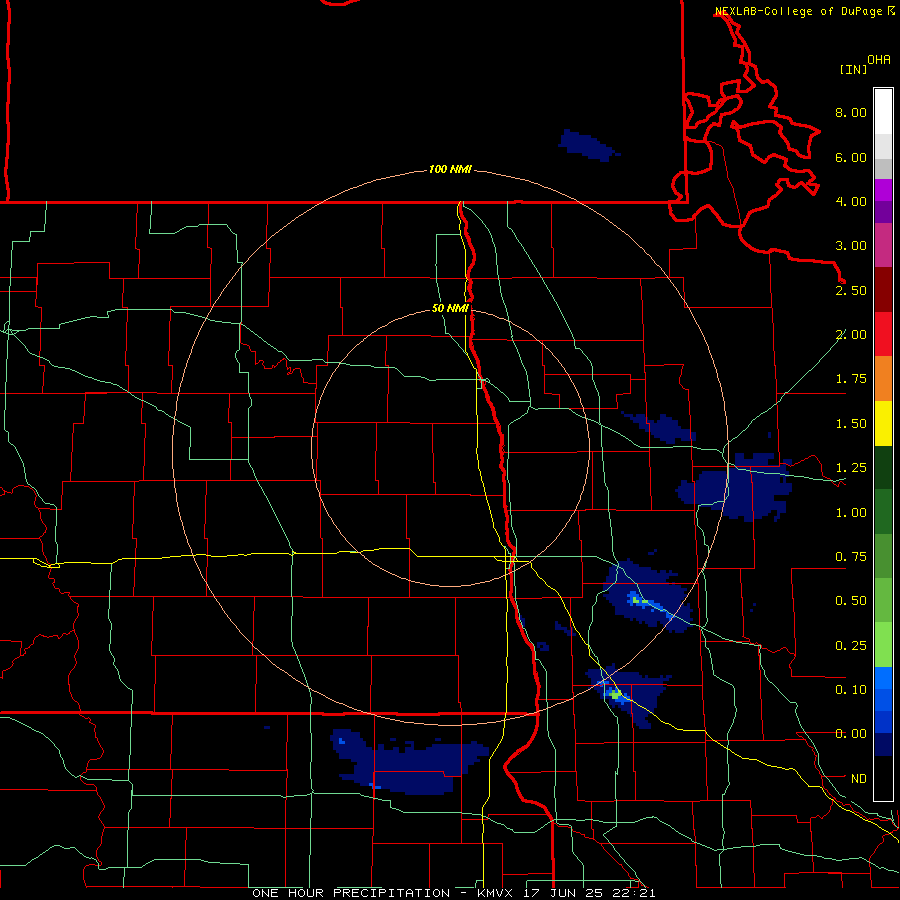Click the OHA product label above legend
Image resolution: width=900 pixels, height=900 pixels.
point(879,60)
